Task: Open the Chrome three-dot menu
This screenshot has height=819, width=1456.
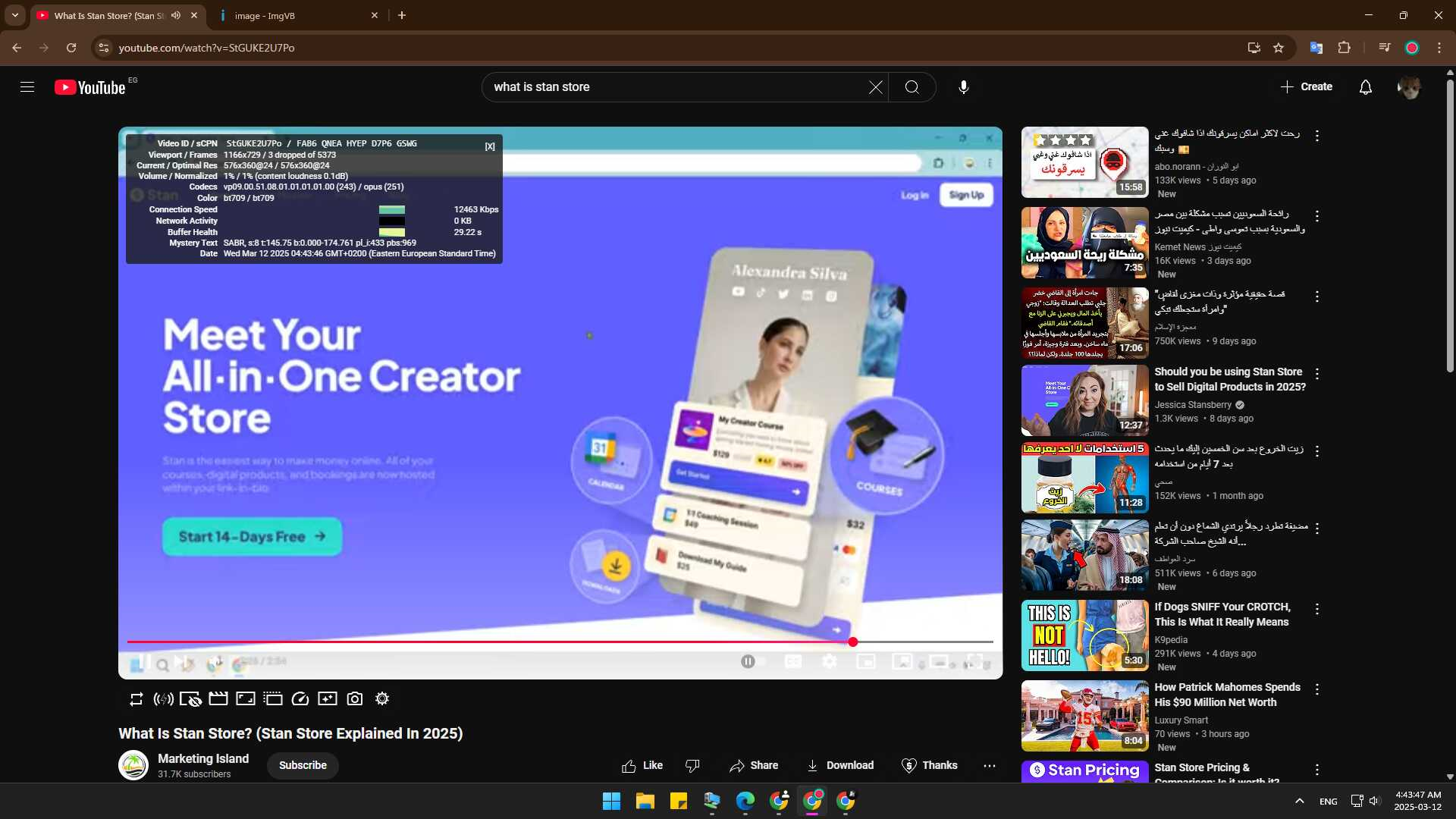Action: point(1439,48)
